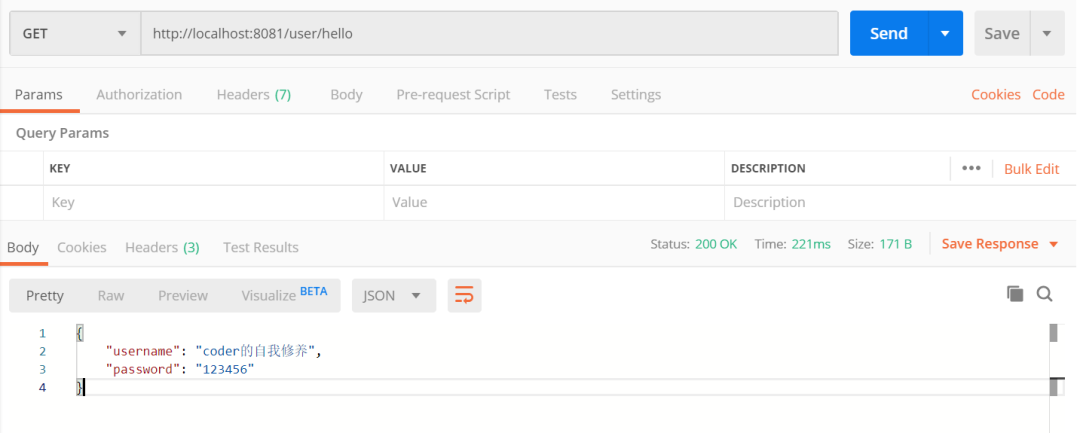Click the KEY column header
Viewport: 1080px width, 433px height.
pos(60,168)
